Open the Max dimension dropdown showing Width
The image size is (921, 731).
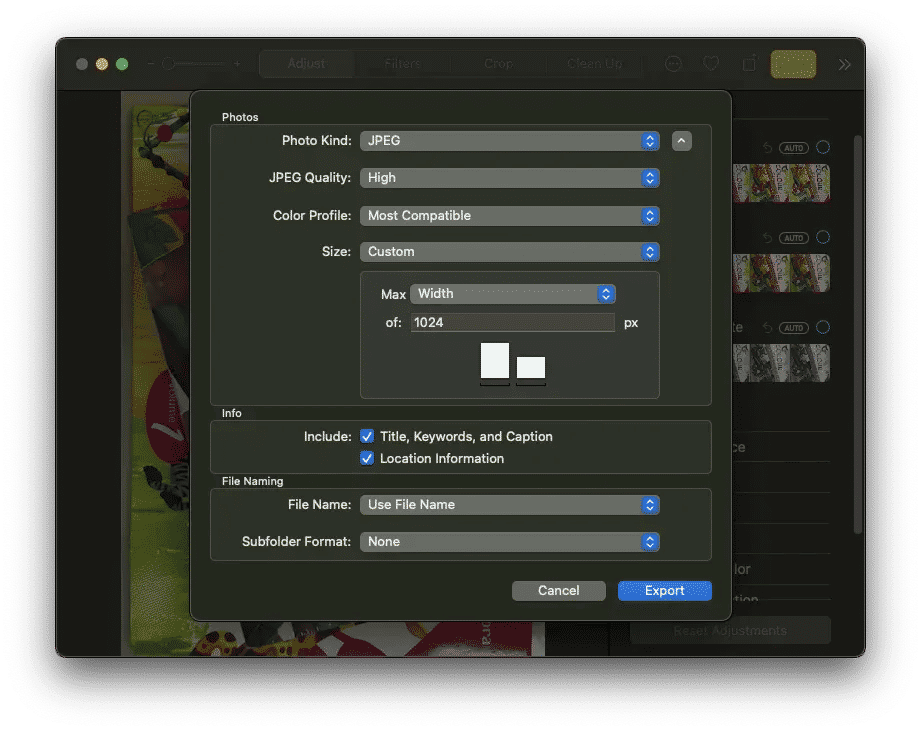click(x=512, y=294)
